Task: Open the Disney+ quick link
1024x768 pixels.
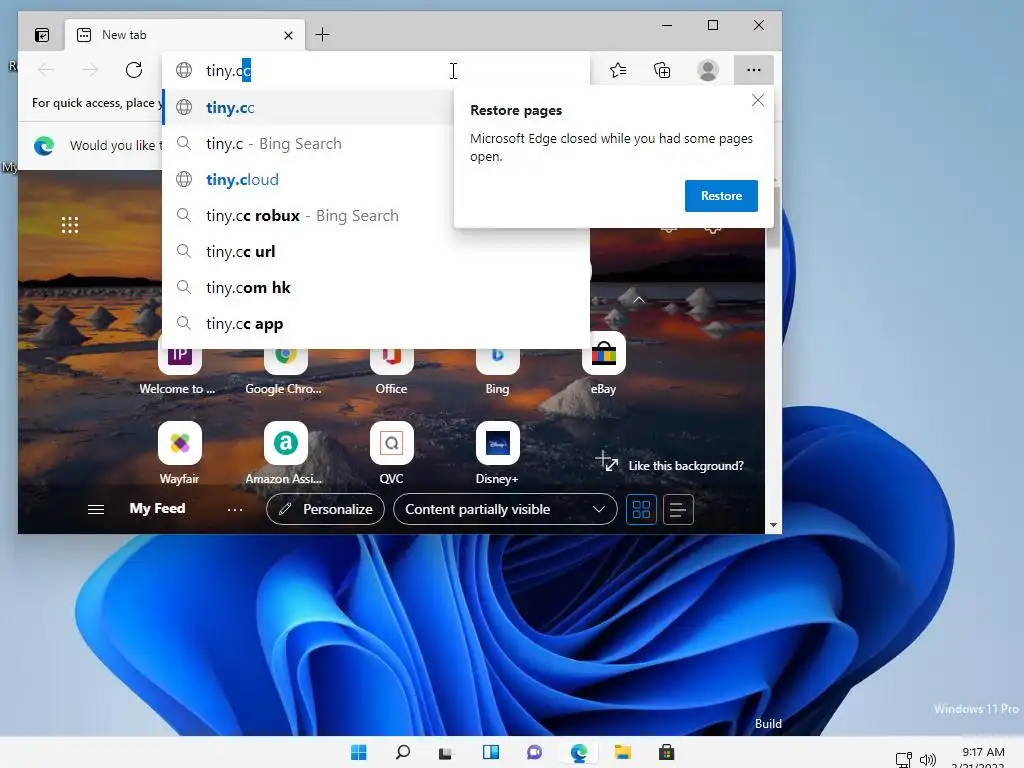Action: click(x=497, y=453)
